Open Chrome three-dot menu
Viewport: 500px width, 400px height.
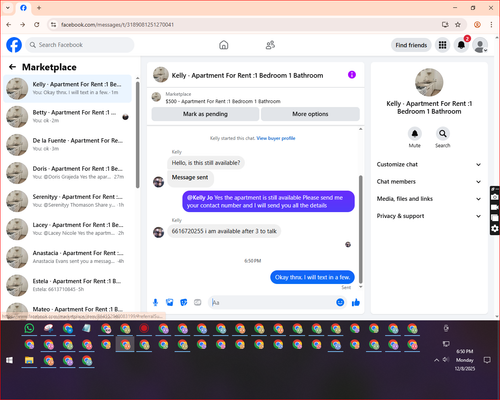[491, 25]
